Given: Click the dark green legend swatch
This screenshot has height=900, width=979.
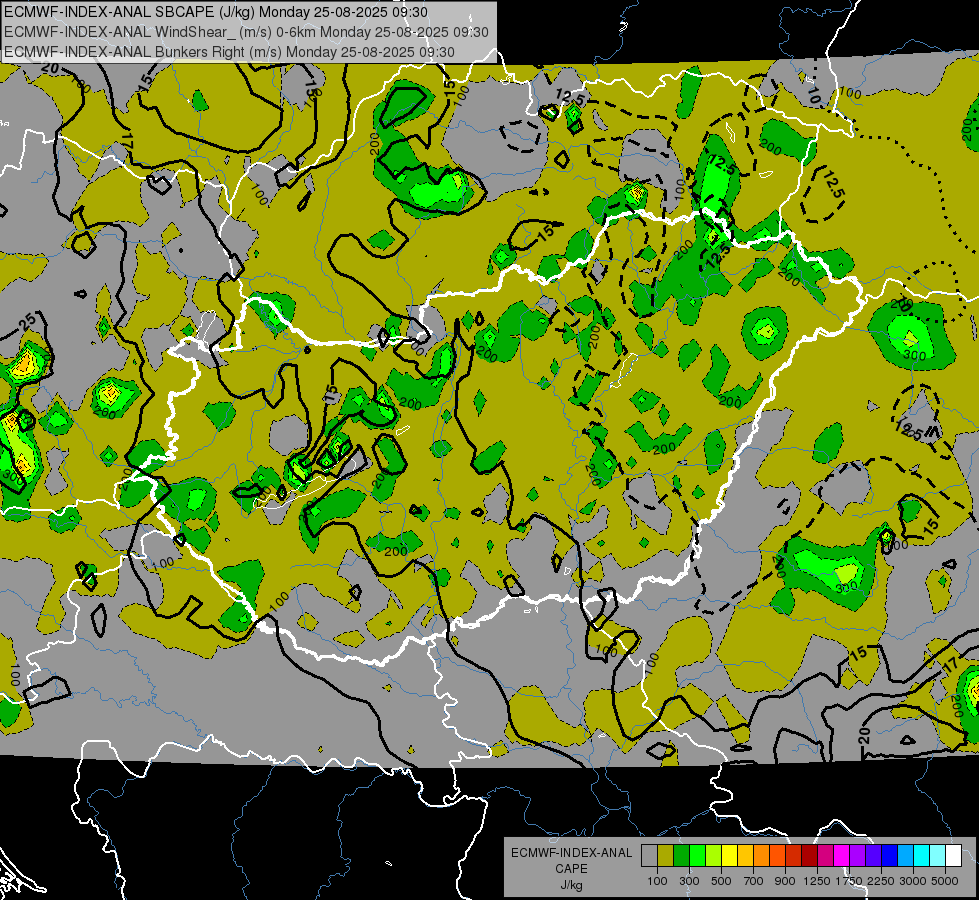Looking at the screenshot, I should [682, 856].
